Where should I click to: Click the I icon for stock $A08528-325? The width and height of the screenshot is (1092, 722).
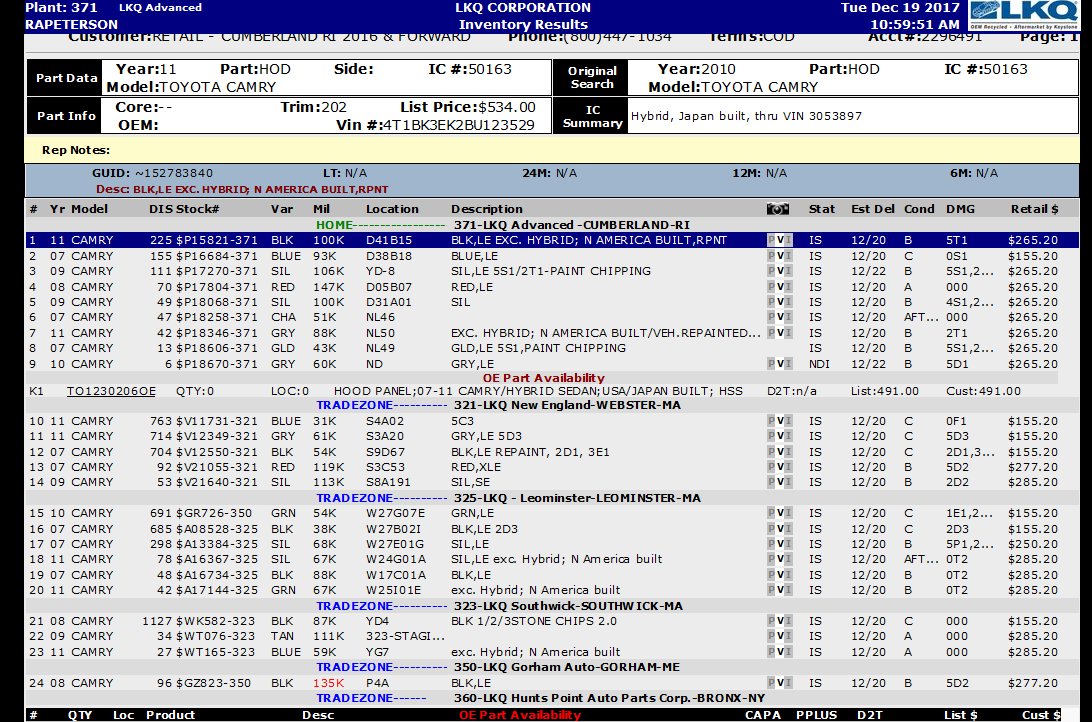[788, 529]
